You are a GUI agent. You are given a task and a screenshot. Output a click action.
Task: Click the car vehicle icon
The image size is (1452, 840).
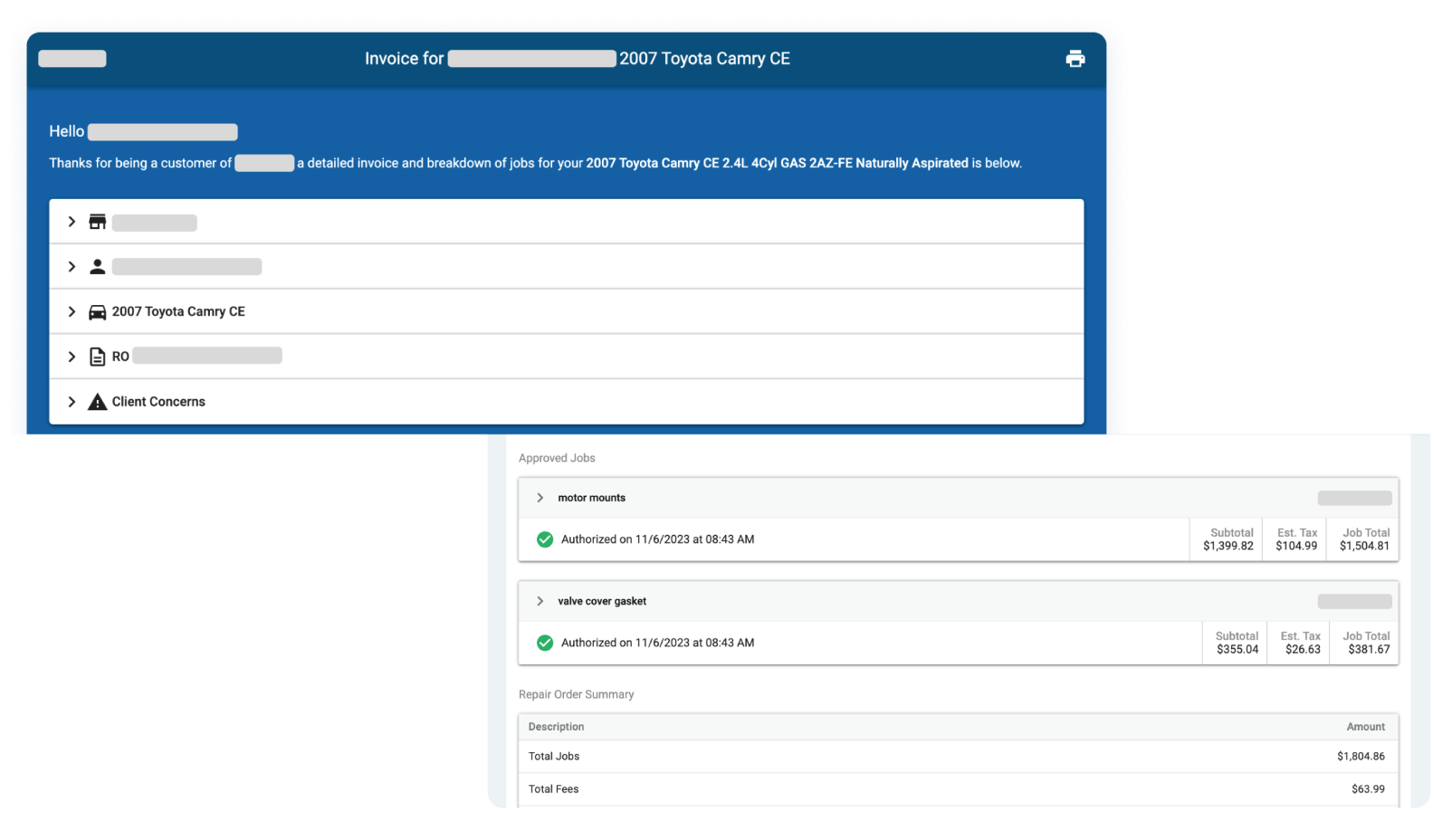[x=98, y=312]
